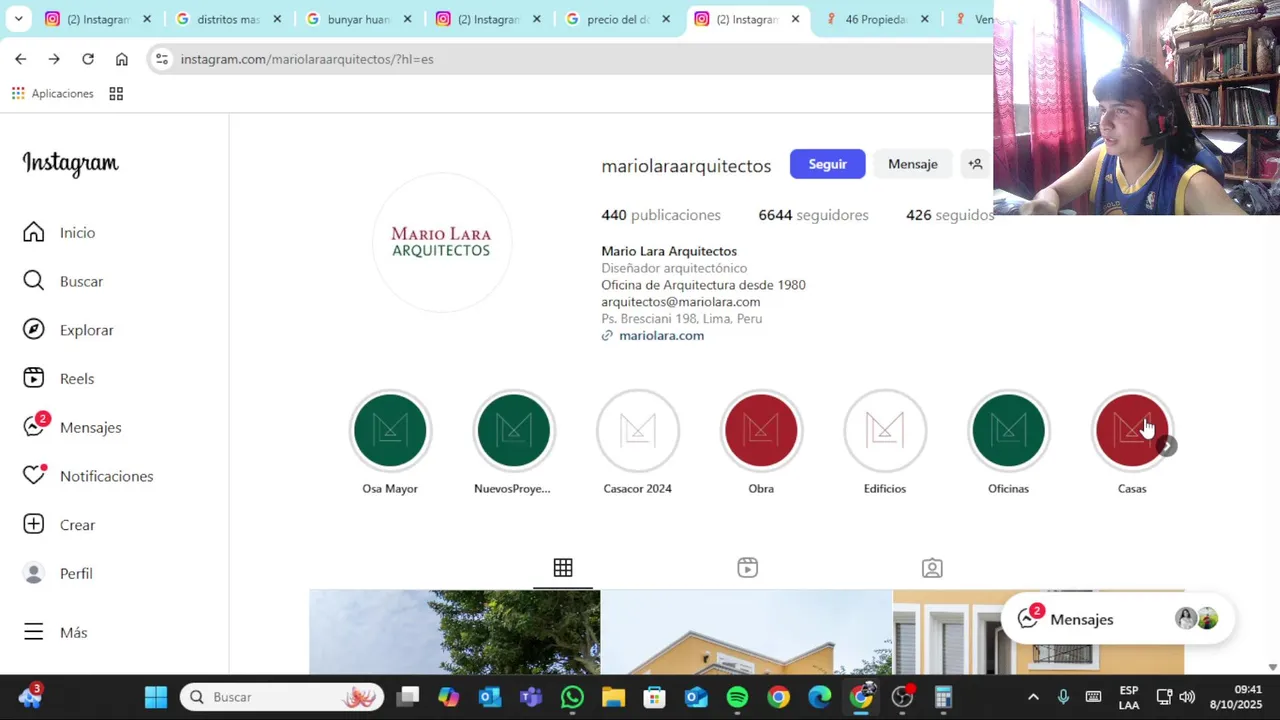Click the taskbar Buscar search box
Viewport: 1280px width, 720px height.
click(x=282, y=697)
